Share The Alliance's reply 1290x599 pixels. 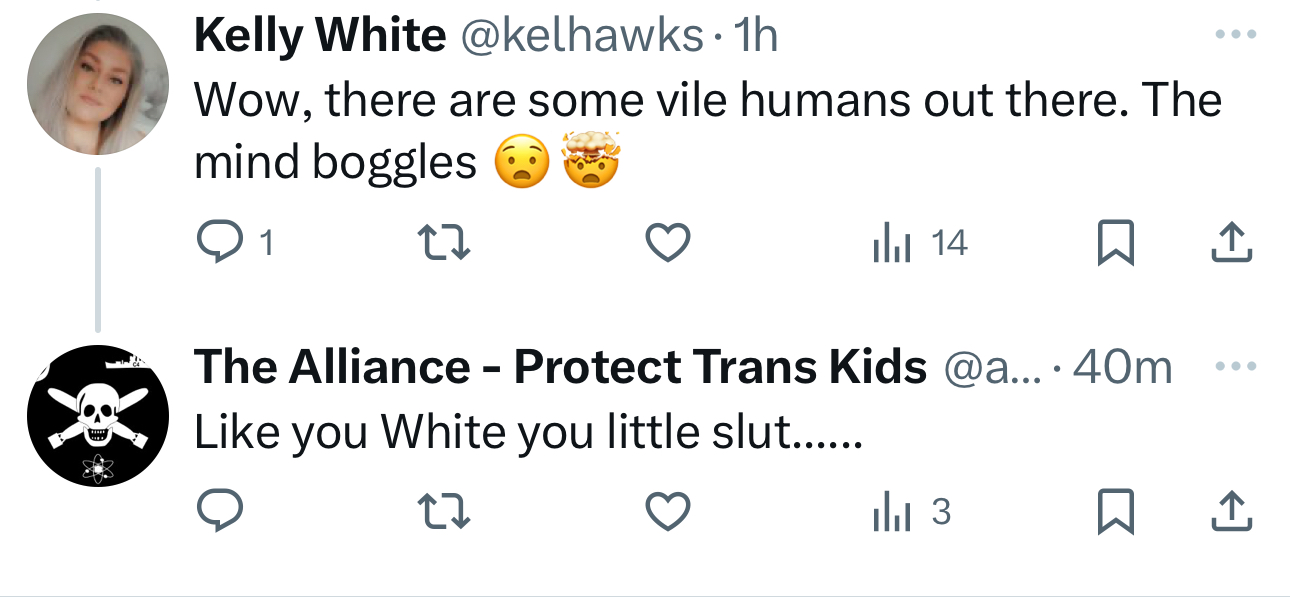(x=1233, y=512)
